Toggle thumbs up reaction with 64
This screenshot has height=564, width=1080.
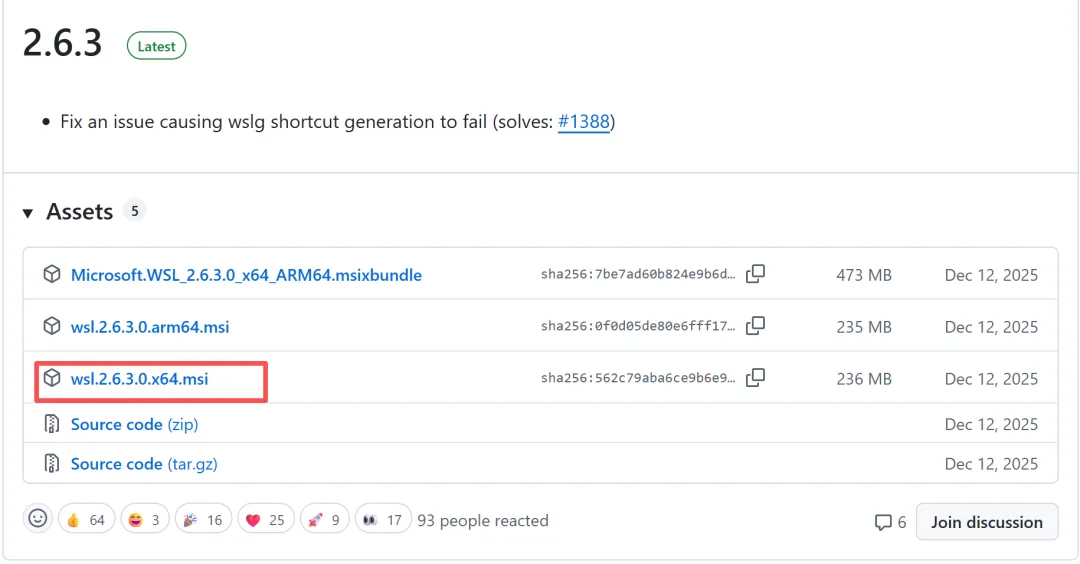pos(86,520)
